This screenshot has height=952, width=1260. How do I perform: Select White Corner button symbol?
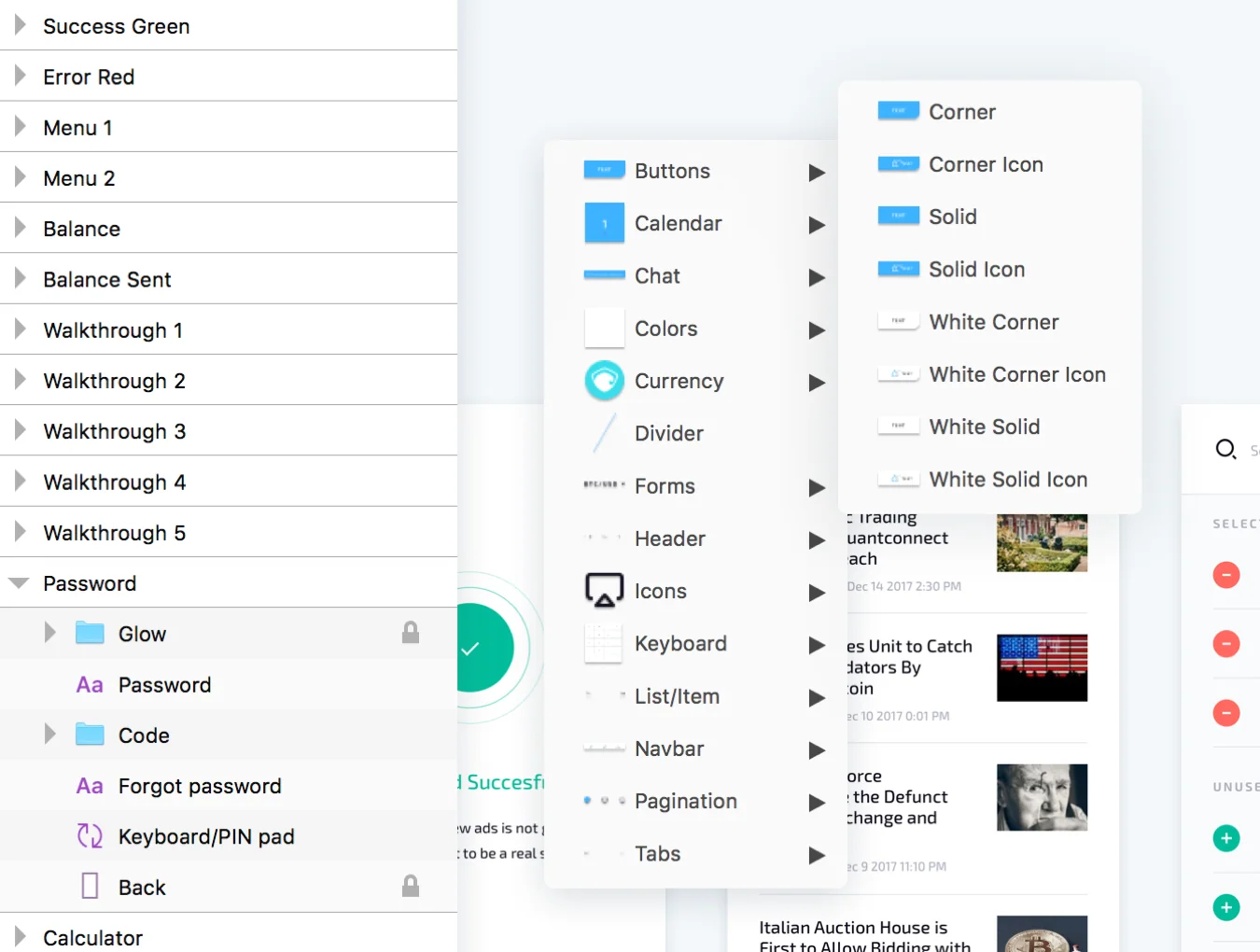coord(989,322)
